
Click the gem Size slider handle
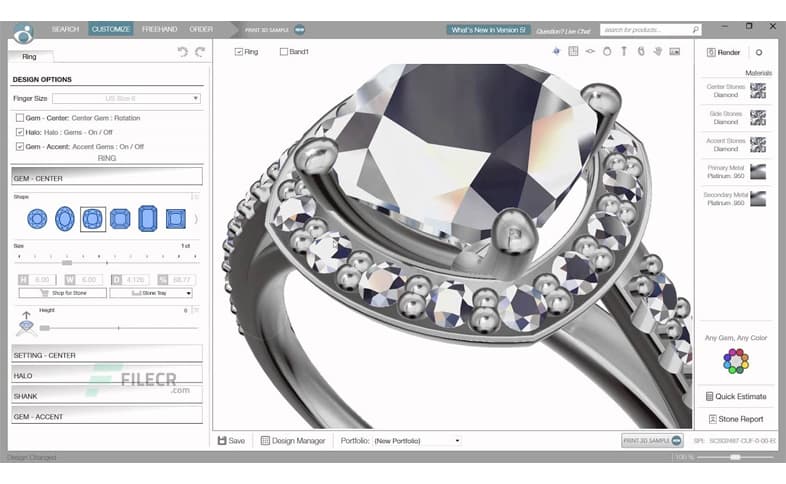[x=67, y=263]
